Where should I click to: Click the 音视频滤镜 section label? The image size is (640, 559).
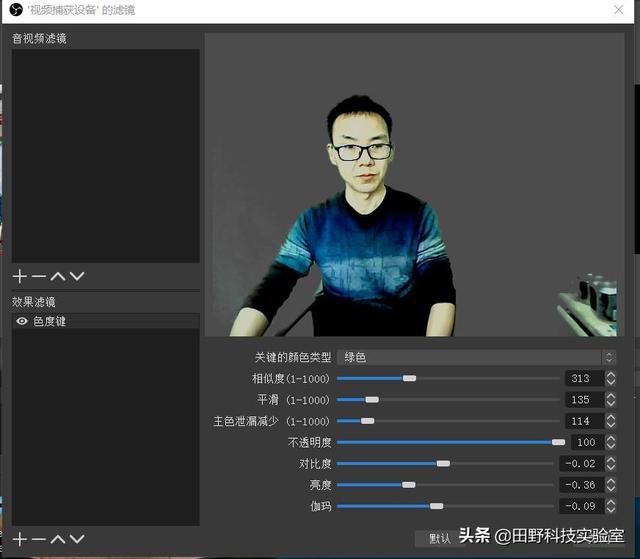tap(39, 38)
